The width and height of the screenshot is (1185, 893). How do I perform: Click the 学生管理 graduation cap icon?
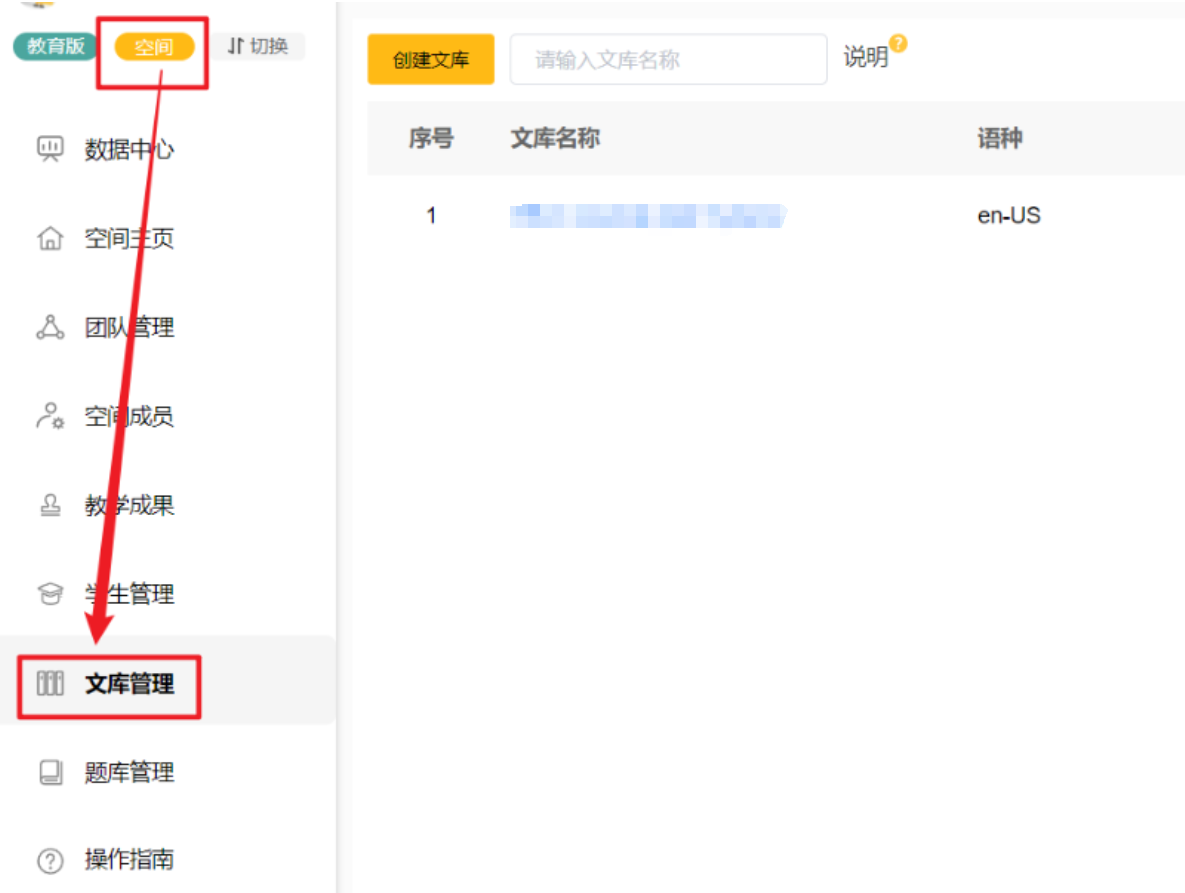(x=50, y=595)
